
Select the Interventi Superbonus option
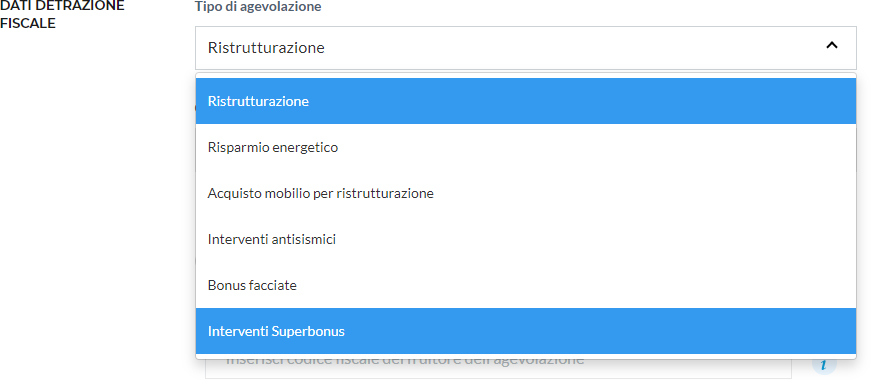click(x=525, y=331)
